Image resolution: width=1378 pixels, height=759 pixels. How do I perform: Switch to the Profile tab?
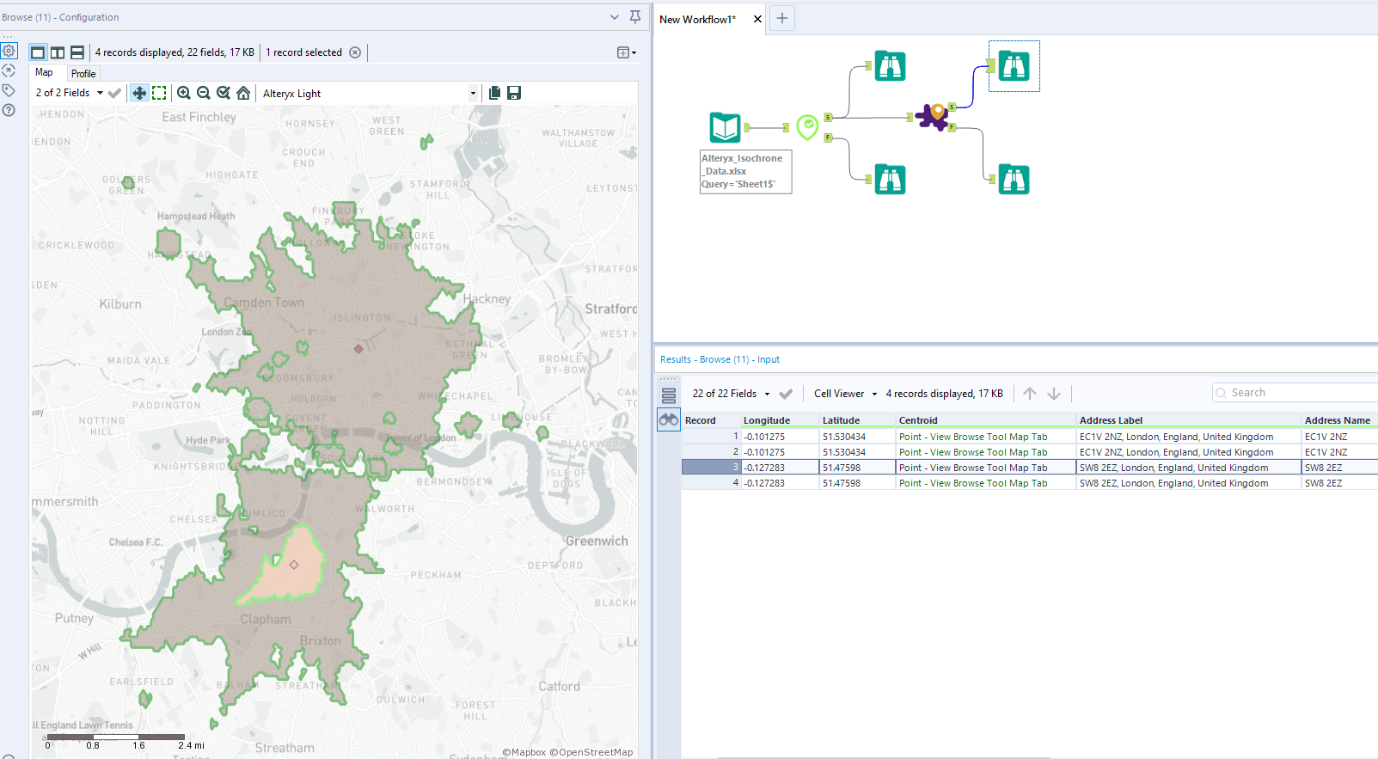[83, 73]
